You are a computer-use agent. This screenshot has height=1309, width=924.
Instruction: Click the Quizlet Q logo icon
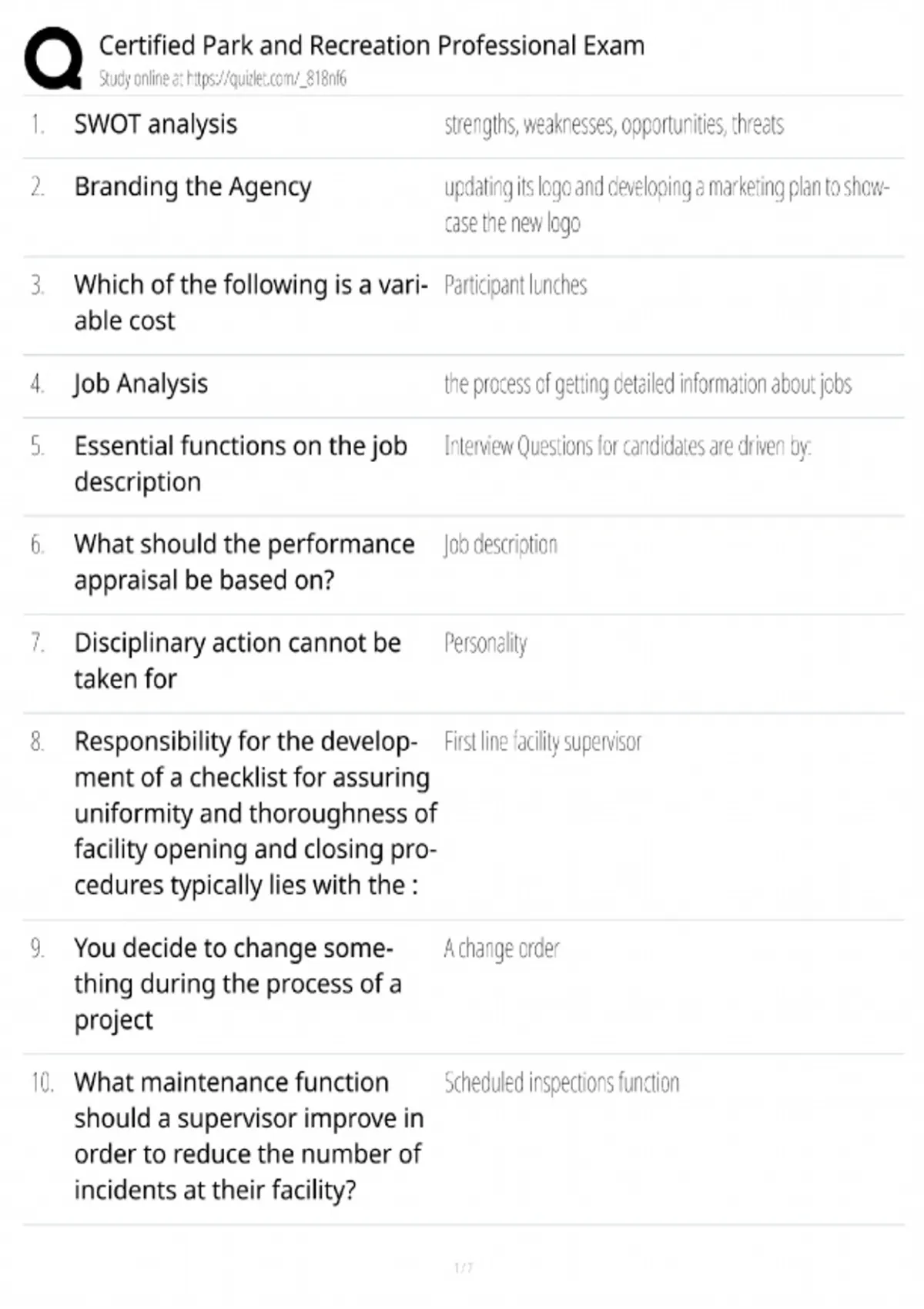pyautogui.click(x=53, y=59)
